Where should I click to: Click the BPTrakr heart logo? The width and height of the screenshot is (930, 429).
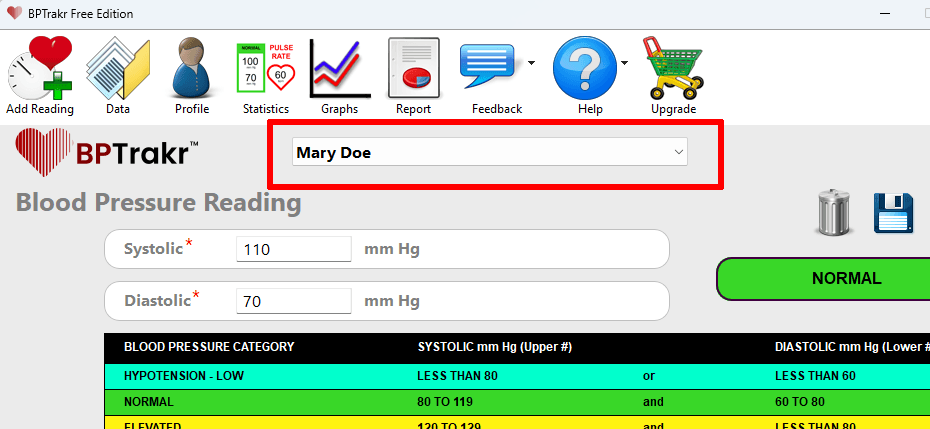(42, 153)
